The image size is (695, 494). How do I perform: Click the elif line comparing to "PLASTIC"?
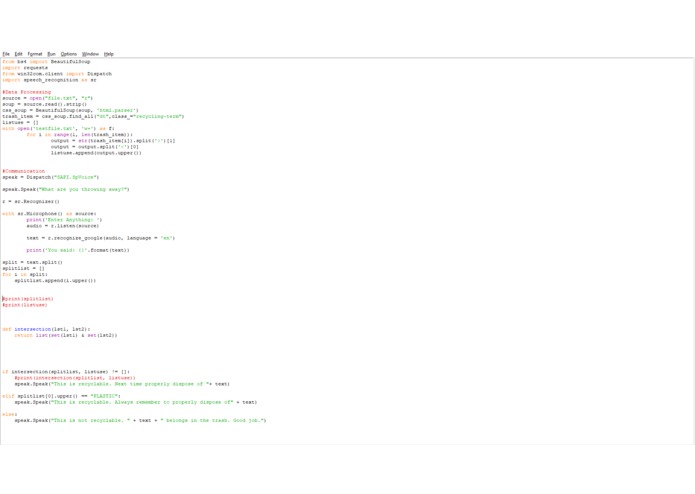coord(61,396)
